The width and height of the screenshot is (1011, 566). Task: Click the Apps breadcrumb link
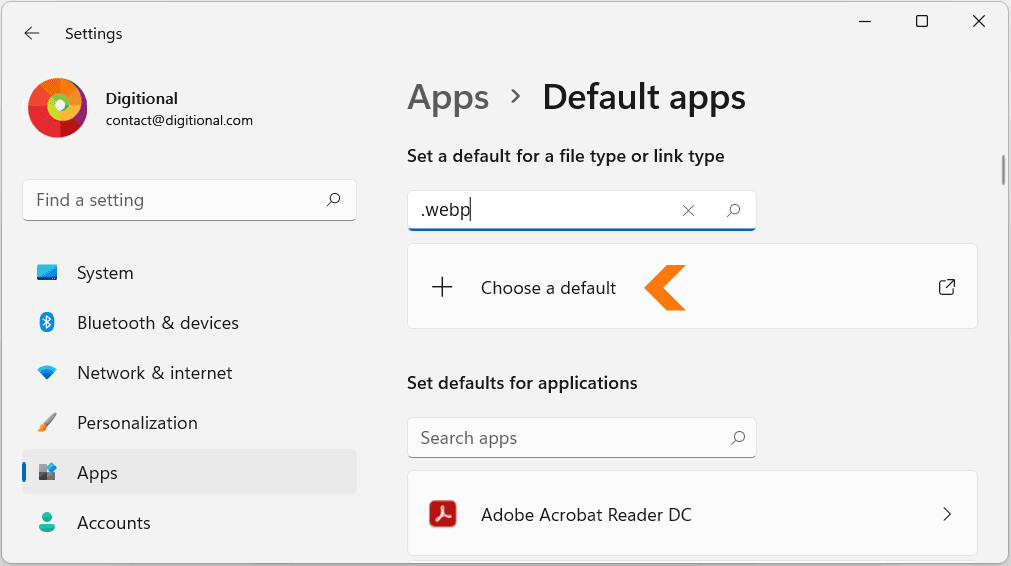pos(448,98)
